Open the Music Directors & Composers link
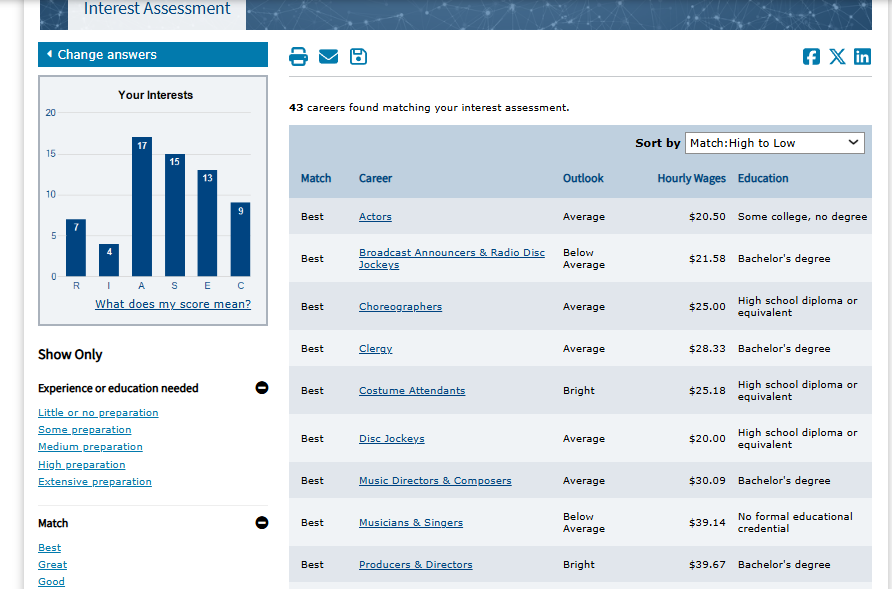 435,481
